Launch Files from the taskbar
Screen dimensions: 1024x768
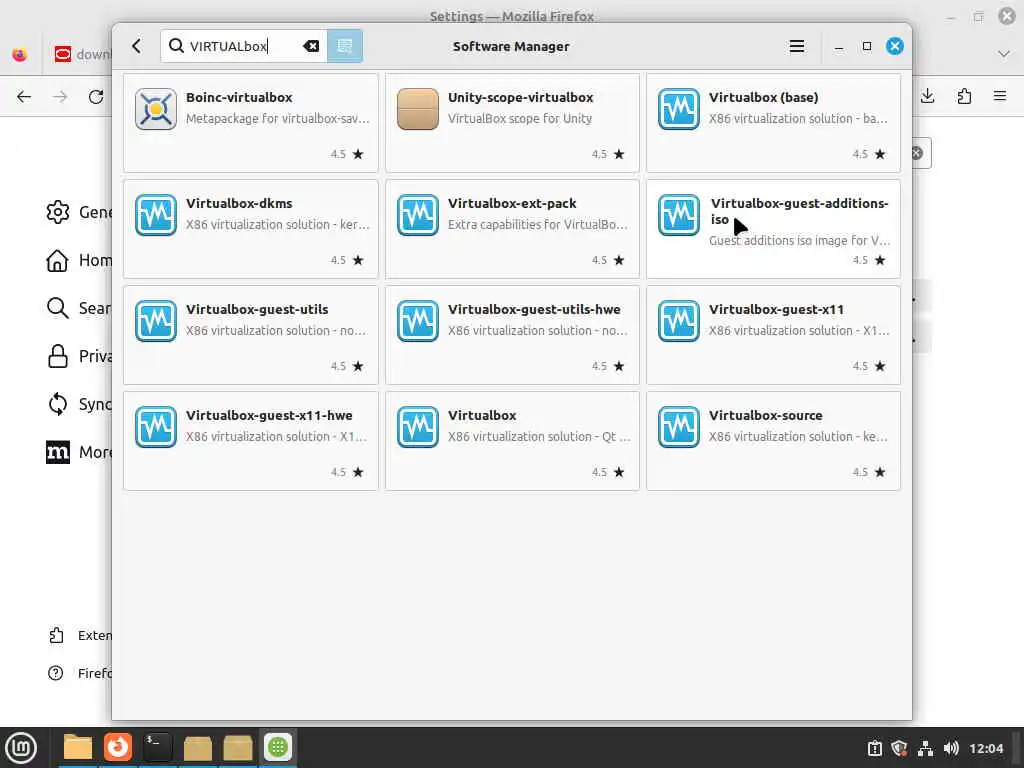(78, 748)
